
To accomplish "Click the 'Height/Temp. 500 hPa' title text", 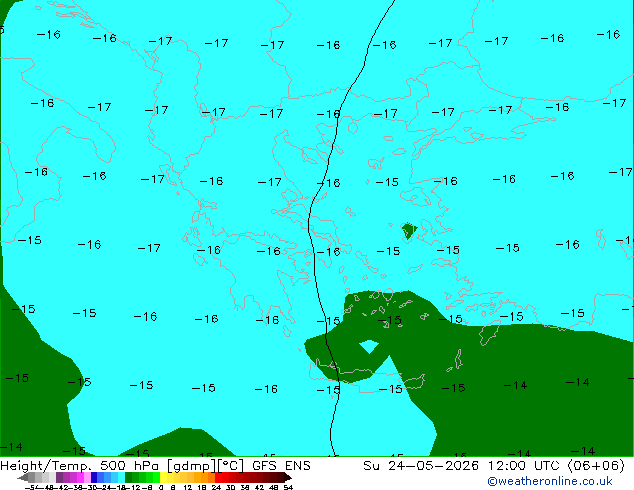I will (79, 466).
